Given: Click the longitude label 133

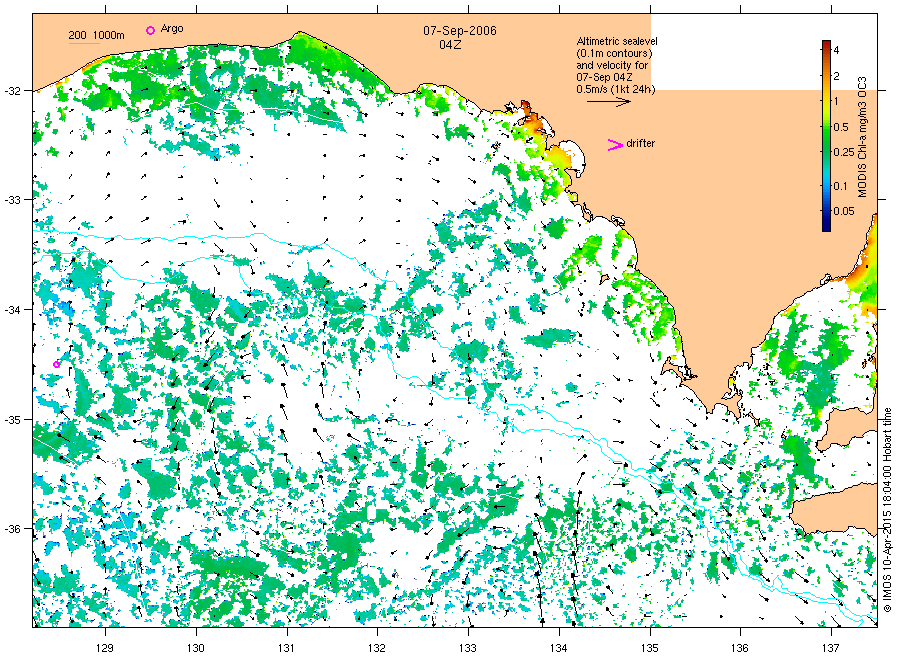Looking at the screenshot, I should 468,649.
